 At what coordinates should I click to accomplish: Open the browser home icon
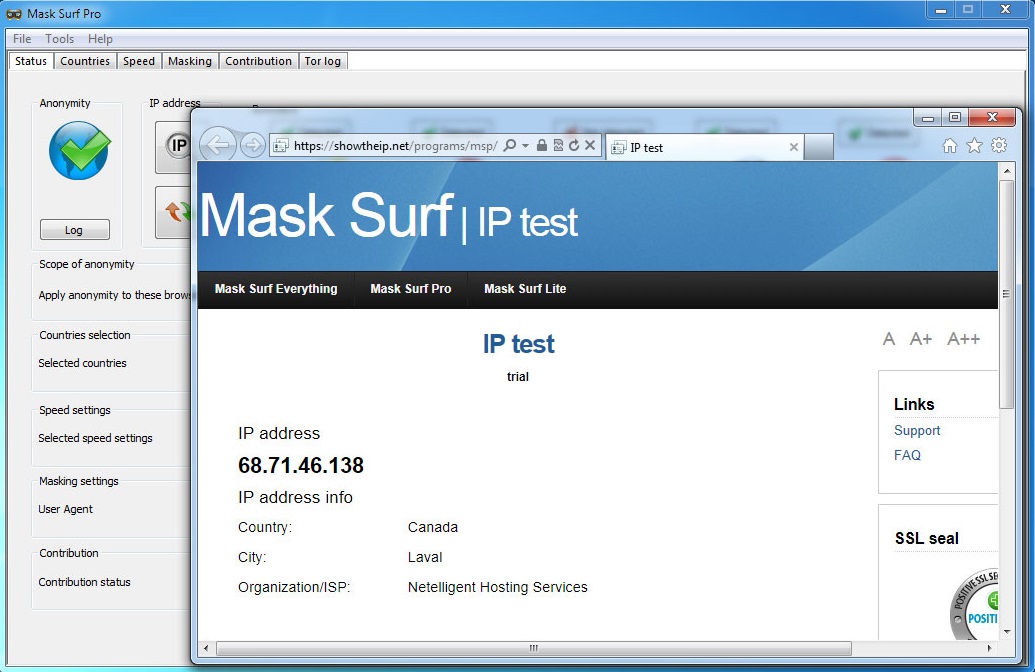(x=949, y=145)
